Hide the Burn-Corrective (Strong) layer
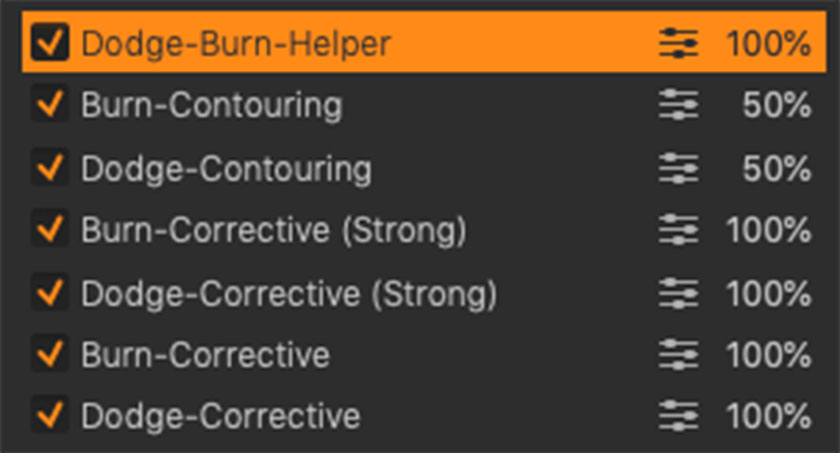 click(50, 230)
